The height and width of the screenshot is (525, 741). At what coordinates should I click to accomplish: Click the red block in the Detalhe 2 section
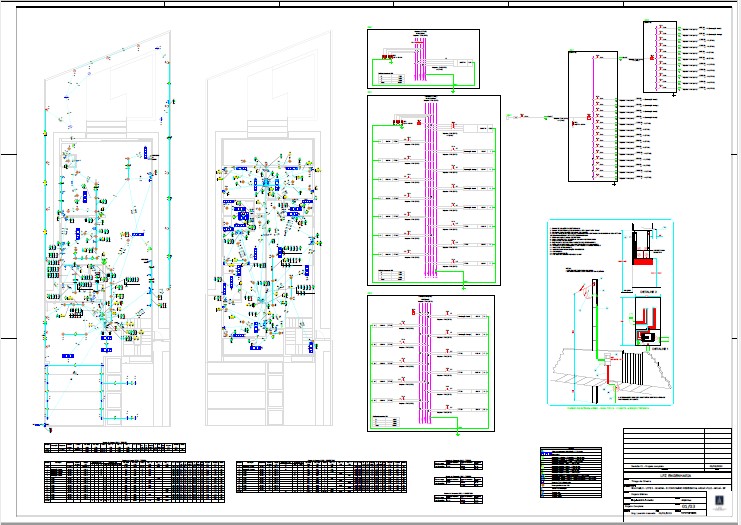643,262
